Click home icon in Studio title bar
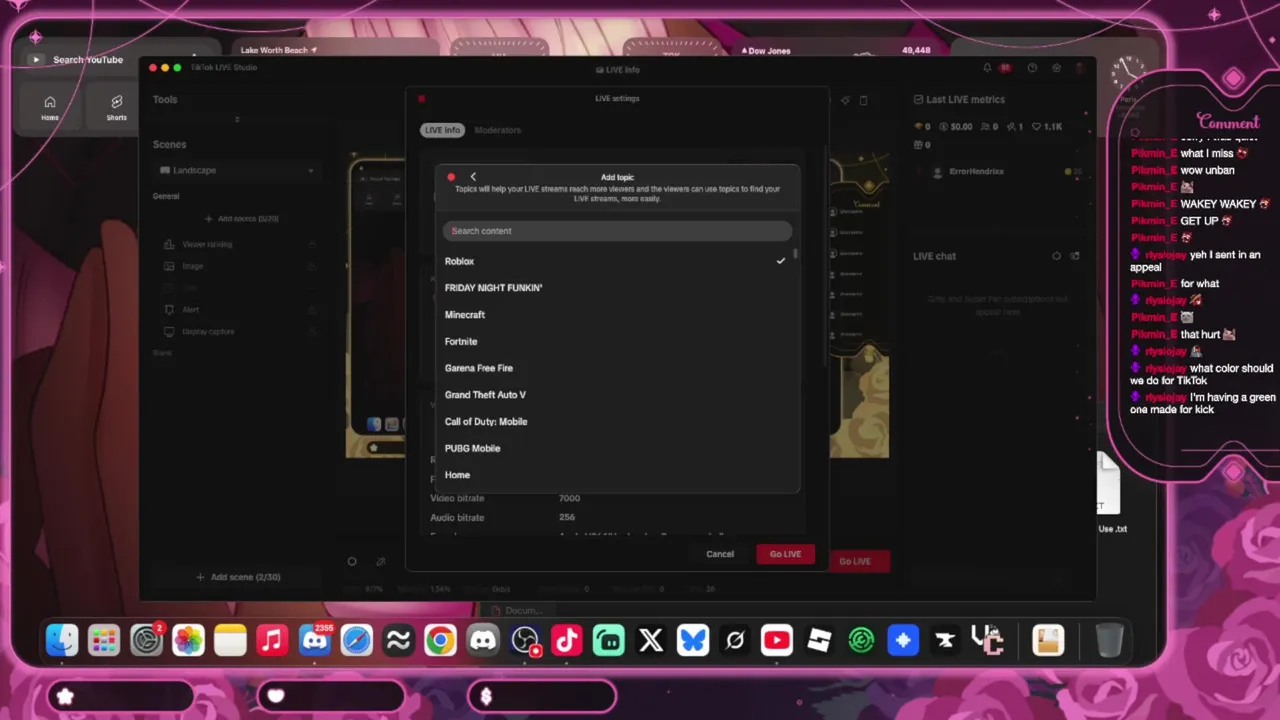Viewport: 1280px width, 720px height. coord(1057,68)
